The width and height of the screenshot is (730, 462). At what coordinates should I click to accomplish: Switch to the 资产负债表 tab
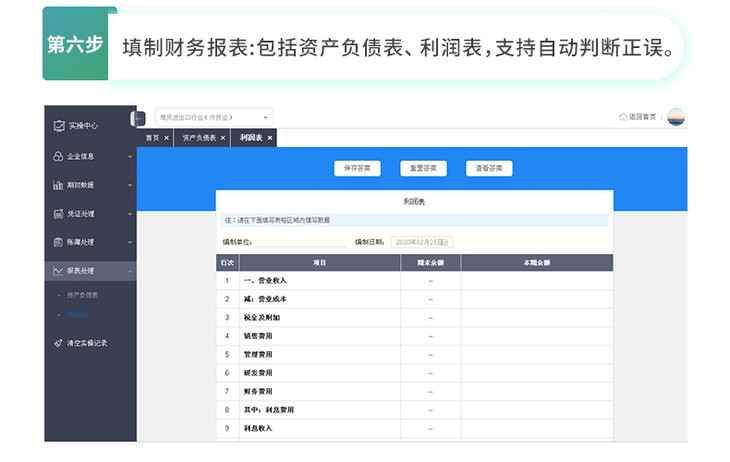(197, 138)
